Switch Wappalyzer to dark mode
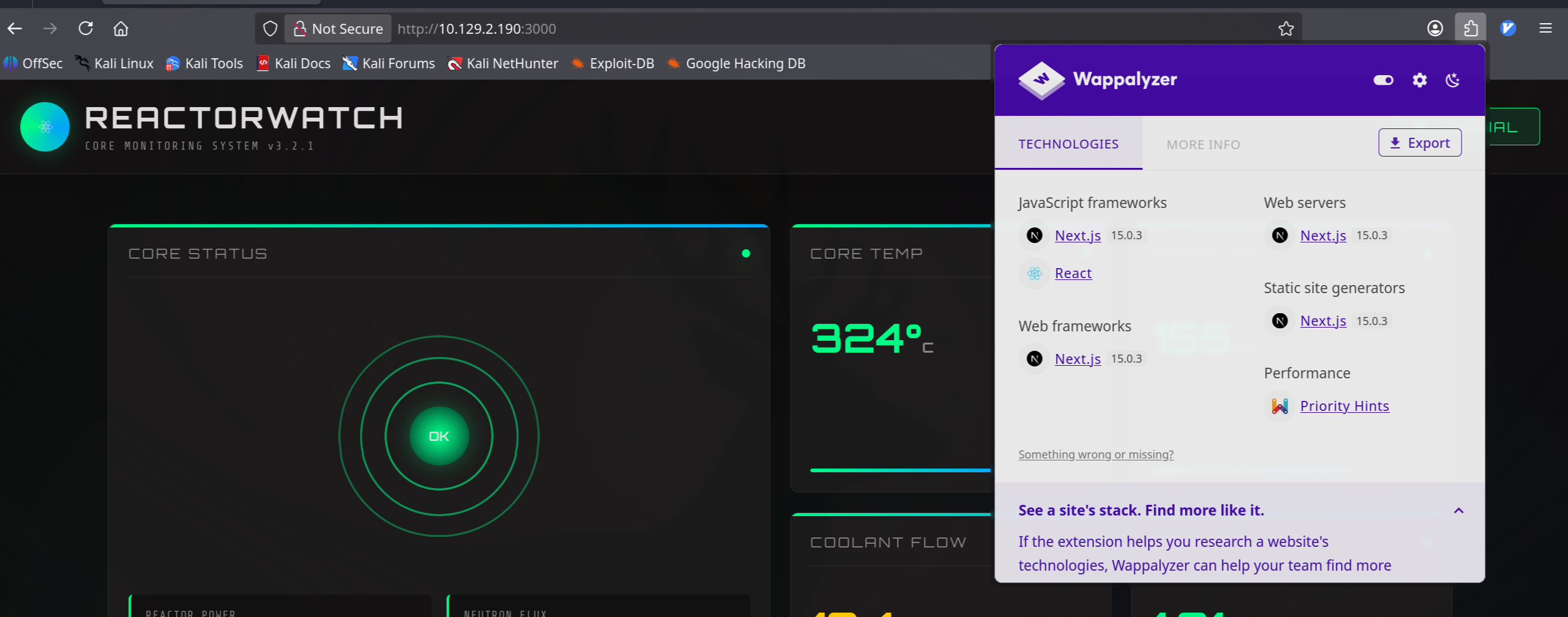 click(1452, 80)
